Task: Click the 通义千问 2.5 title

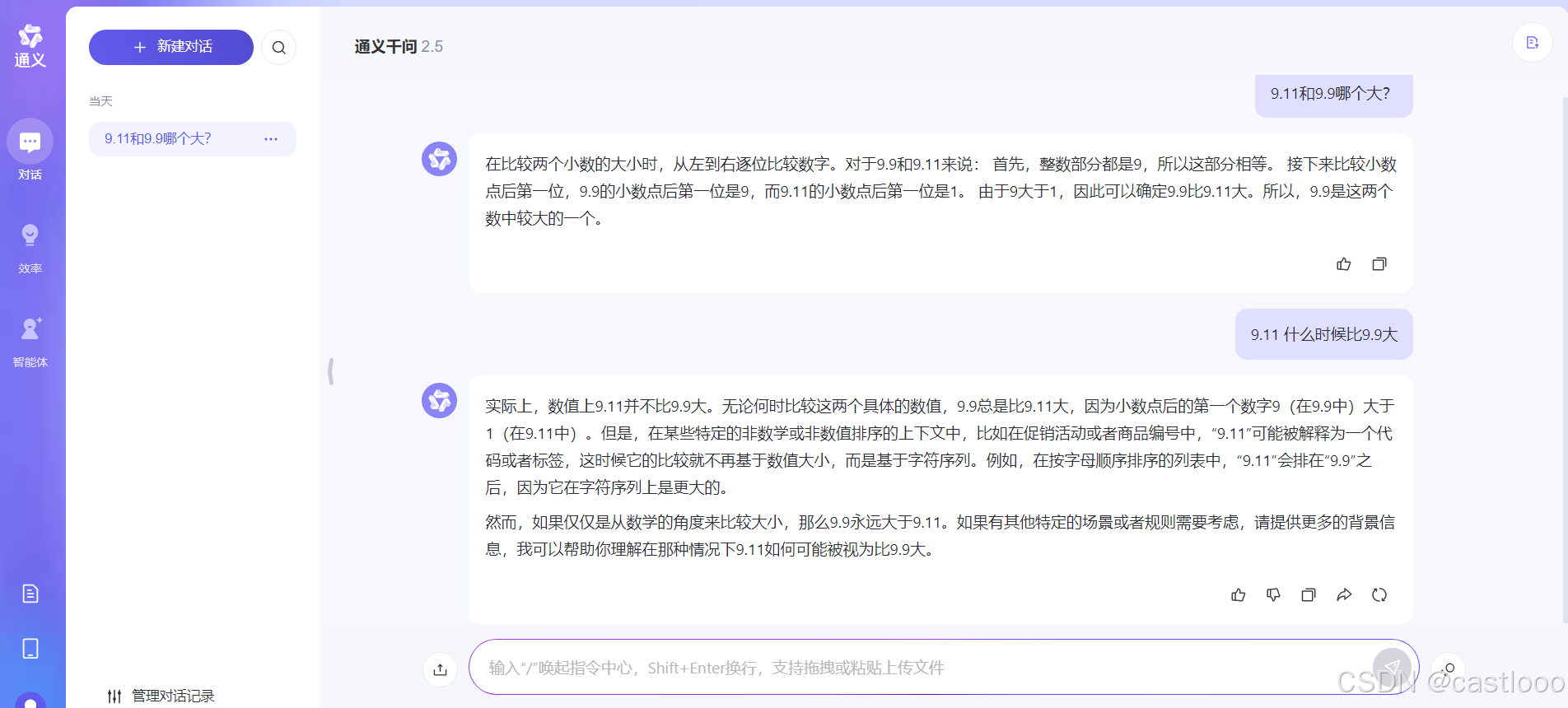Action: point(399,47)
